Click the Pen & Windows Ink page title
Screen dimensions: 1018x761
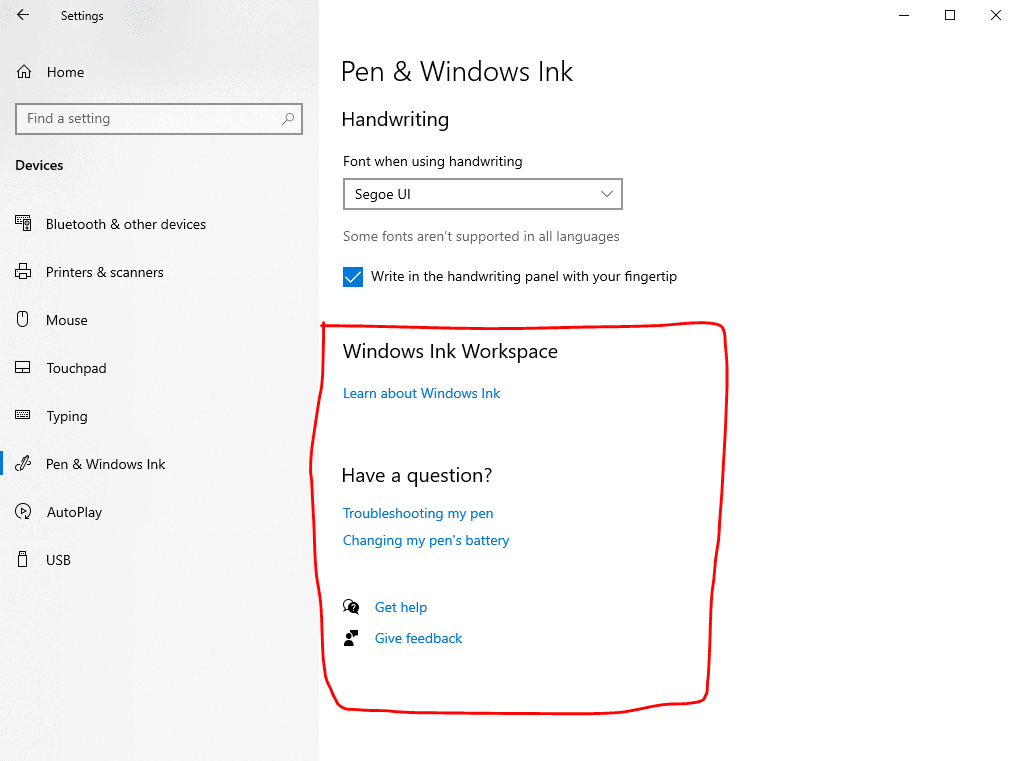(457, 71)
